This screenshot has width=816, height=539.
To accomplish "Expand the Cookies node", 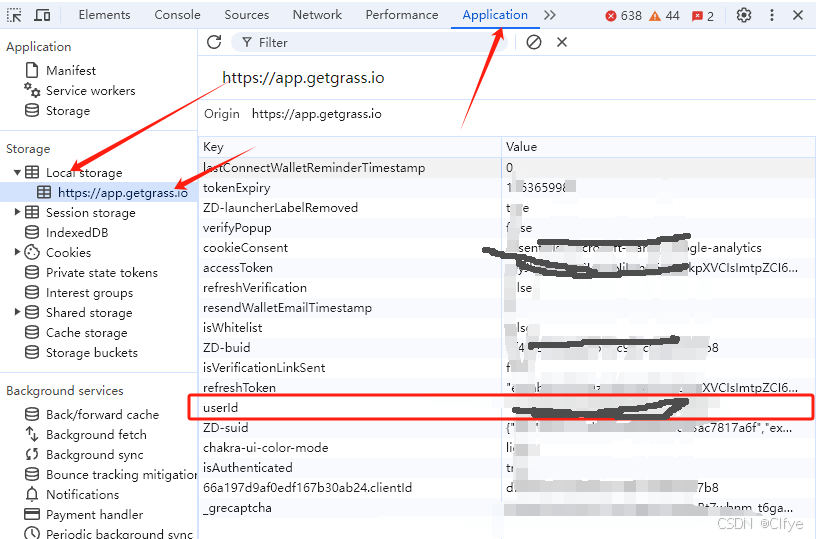I will click(x=17, y=252).
